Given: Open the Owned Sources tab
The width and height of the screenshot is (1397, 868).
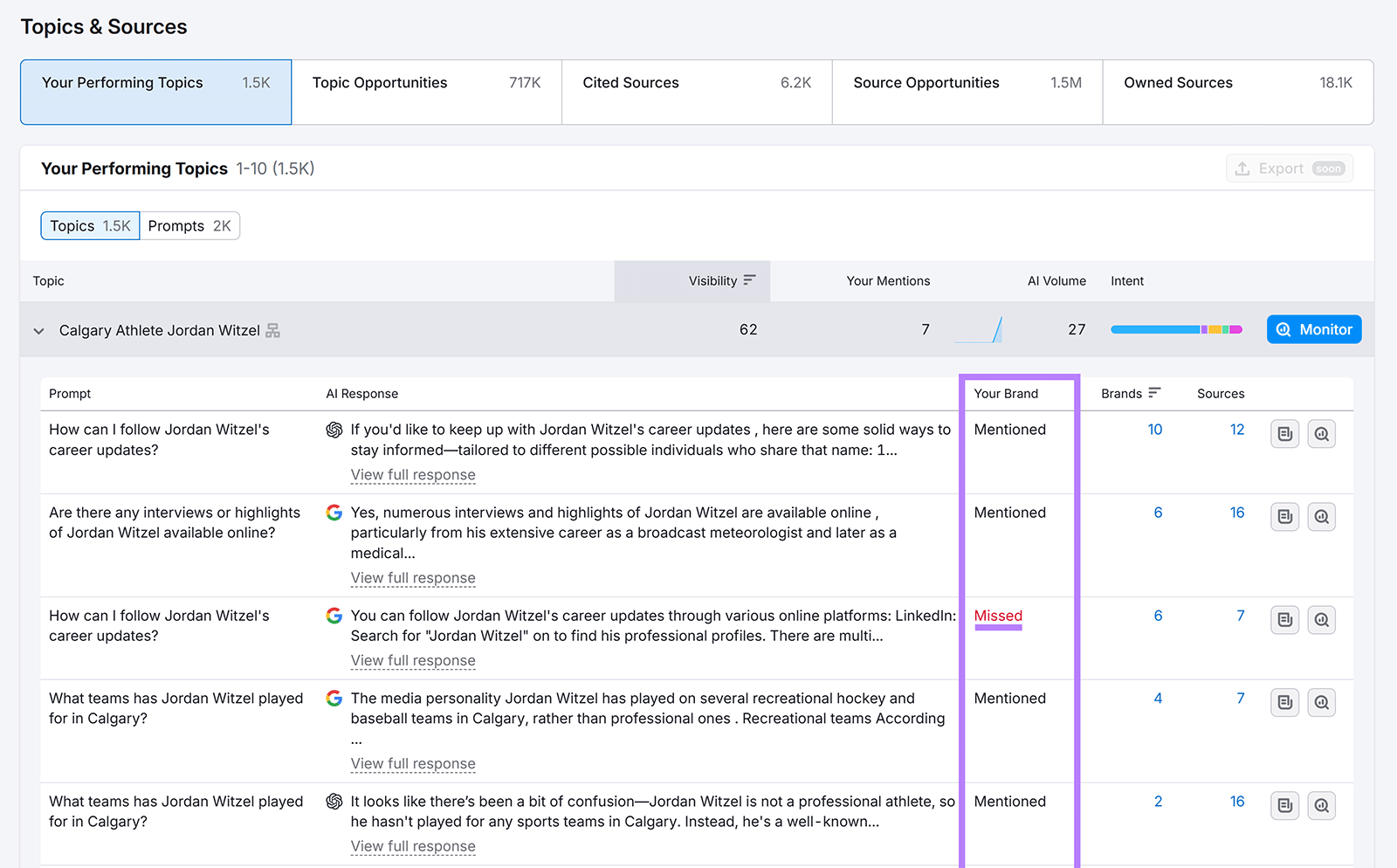Looking at the screenshot, I should 1178,82.
